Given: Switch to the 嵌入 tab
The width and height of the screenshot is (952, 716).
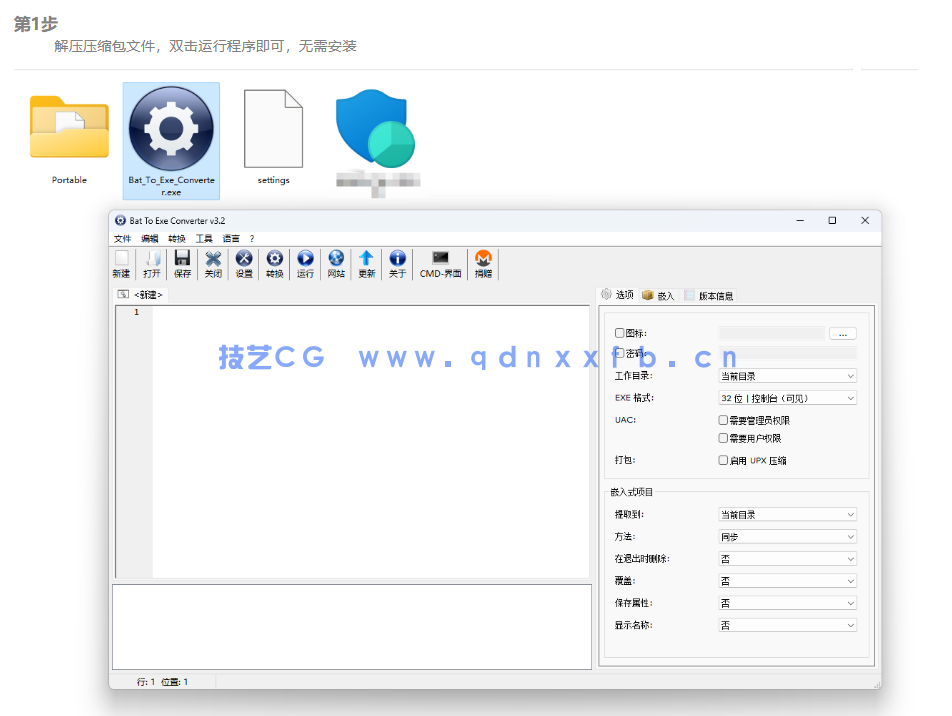Looking at the screenshot, I should coord(659,294).
